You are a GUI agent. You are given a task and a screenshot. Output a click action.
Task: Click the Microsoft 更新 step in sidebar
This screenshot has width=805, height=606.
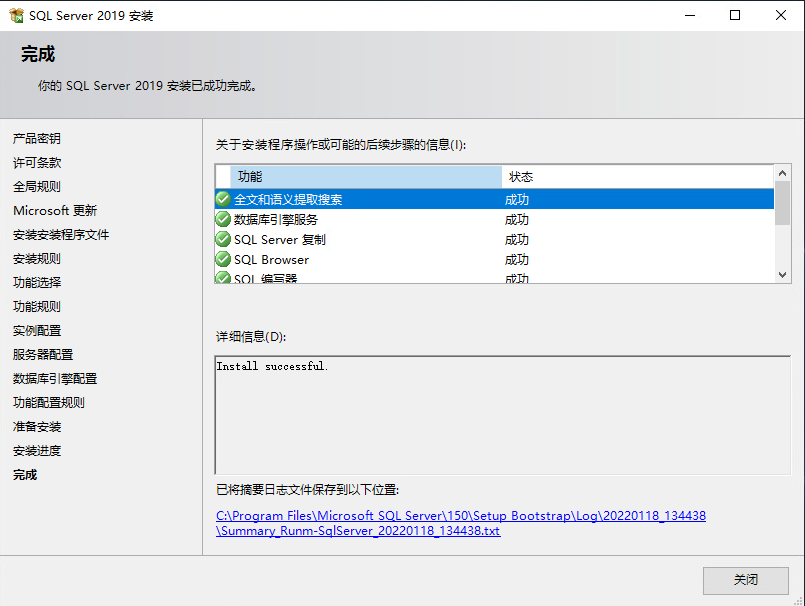55,211
